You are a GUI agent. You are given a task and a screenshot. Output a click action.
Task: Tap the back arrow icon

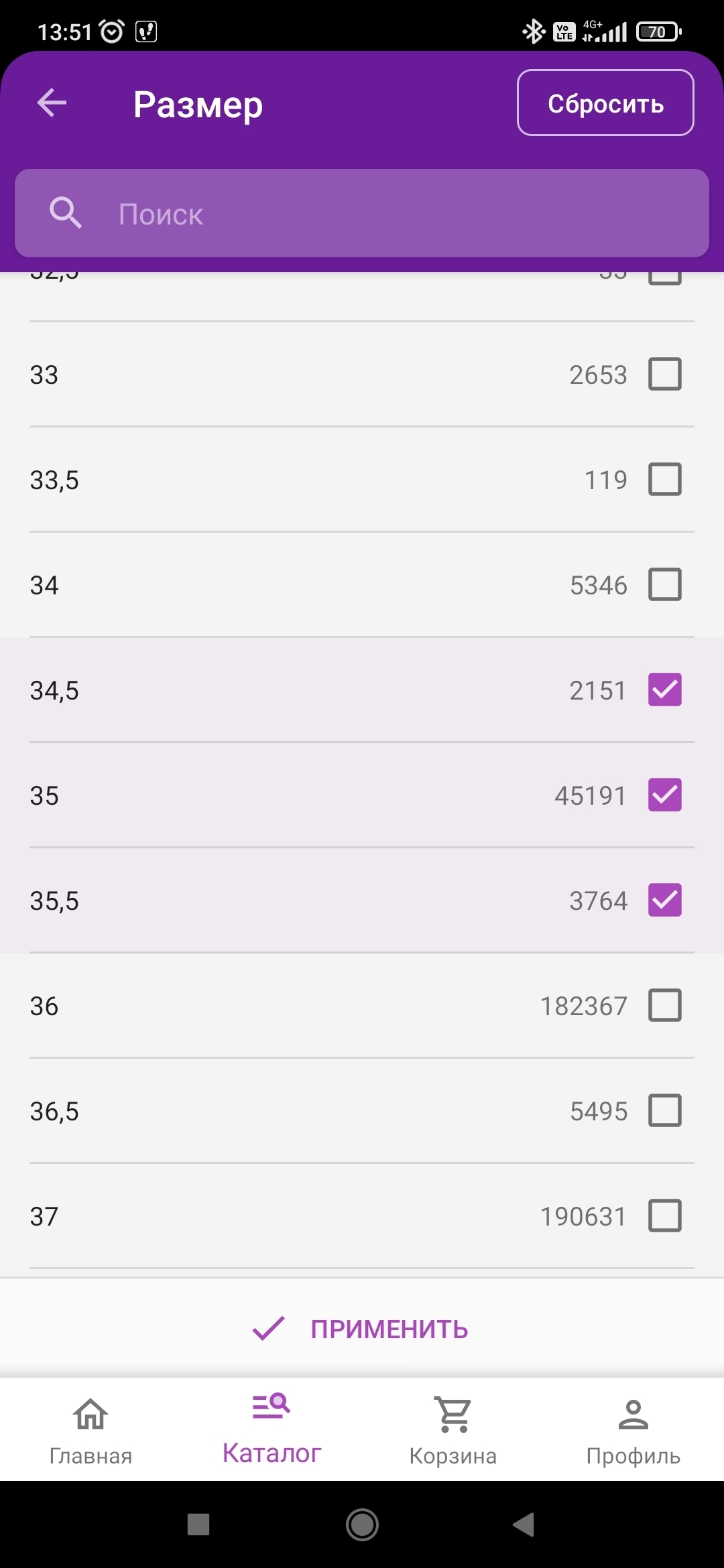(x=52, y=103)
